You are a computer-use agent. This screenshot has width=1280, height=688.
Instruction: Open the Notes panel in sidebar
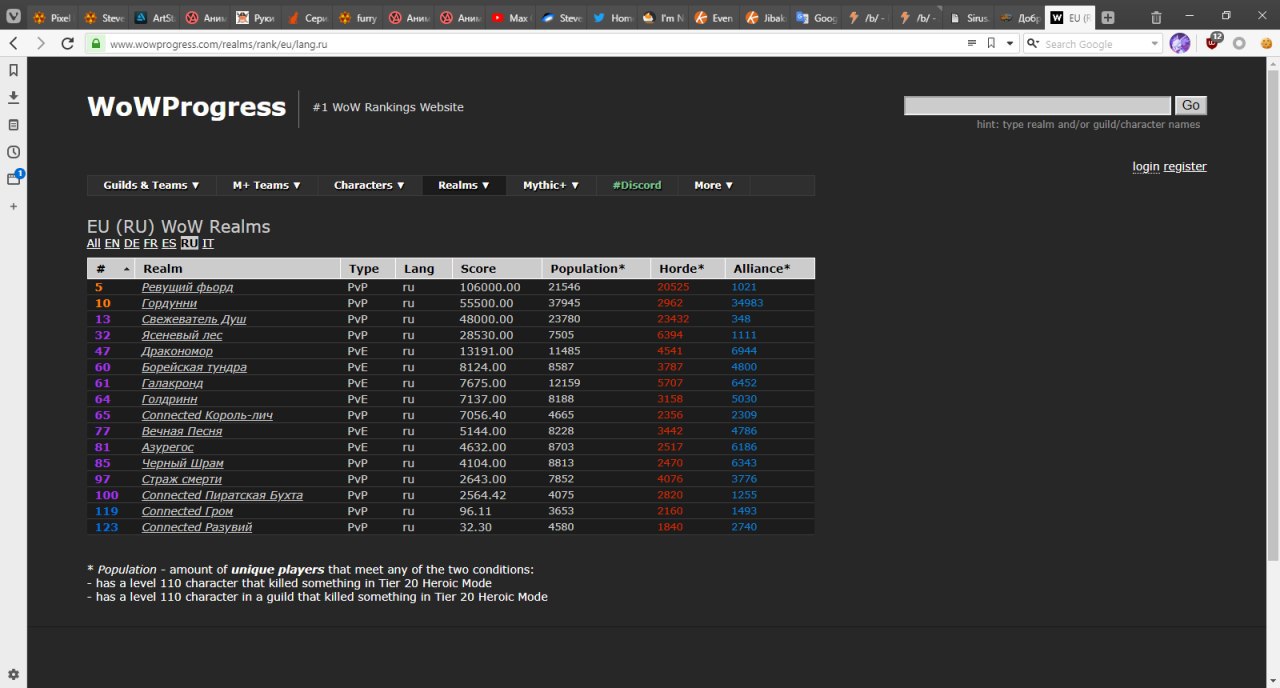[x=13, y=125]
